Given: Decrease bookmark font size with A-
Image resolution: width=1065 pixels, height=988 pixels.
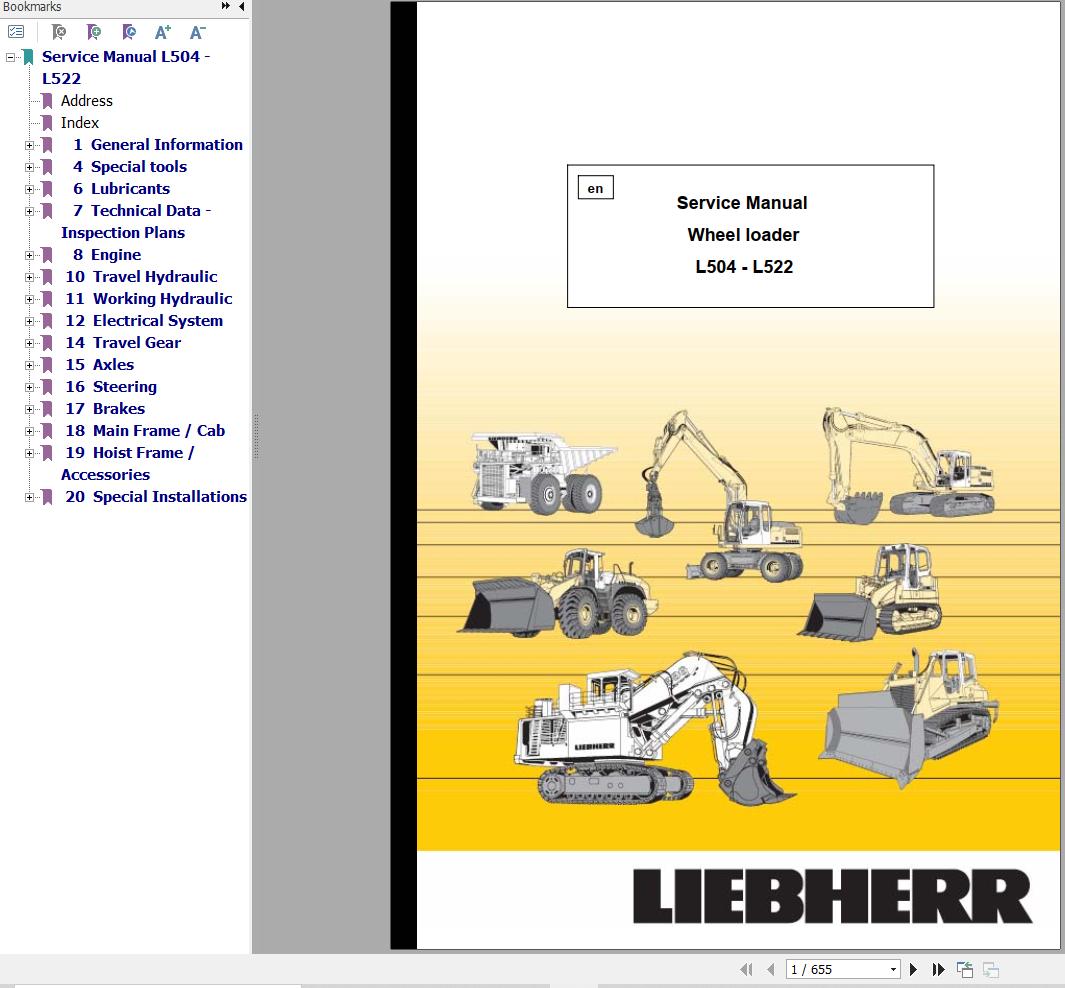Looking at the screenshot, I should (x=197, y=32).
